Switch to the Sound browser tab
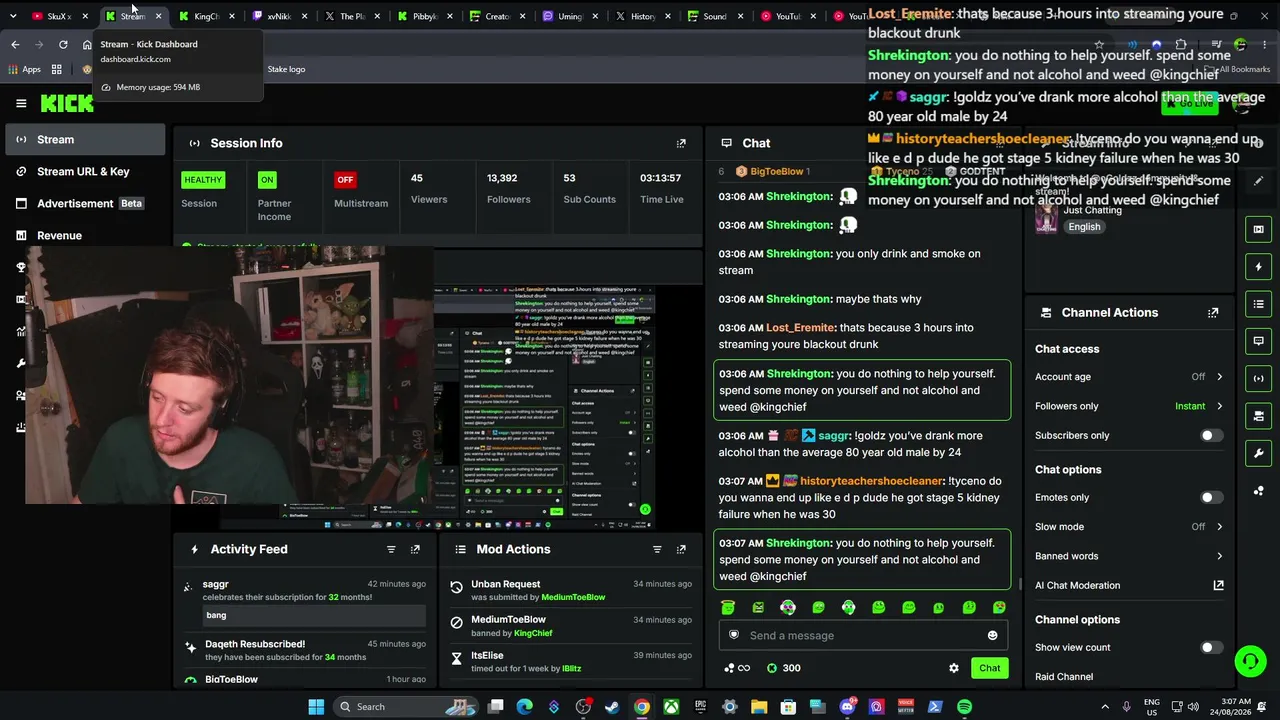Viewport: 1280px width, 720px height. coord(715,16)
